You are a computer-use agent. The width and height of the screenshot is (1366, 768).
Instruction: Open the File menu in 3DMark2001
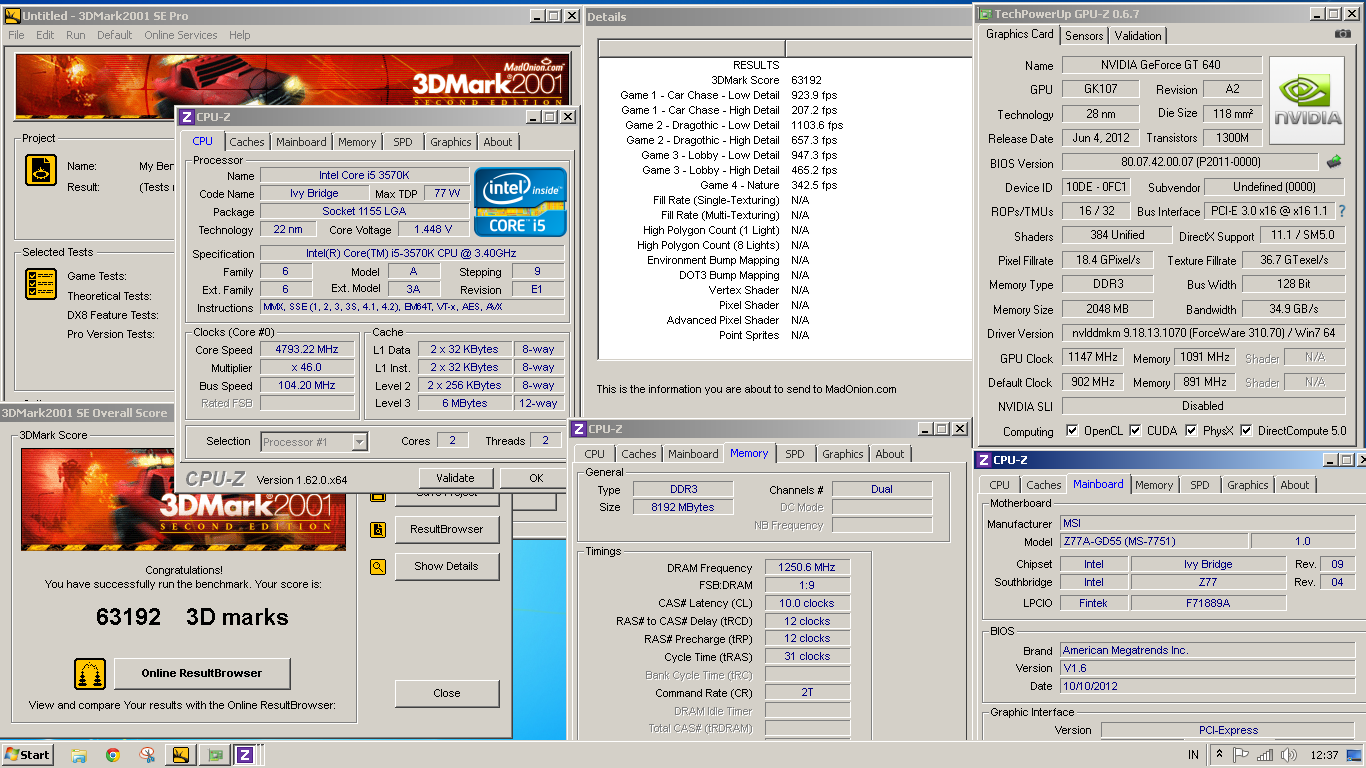[x=16, y=35]
